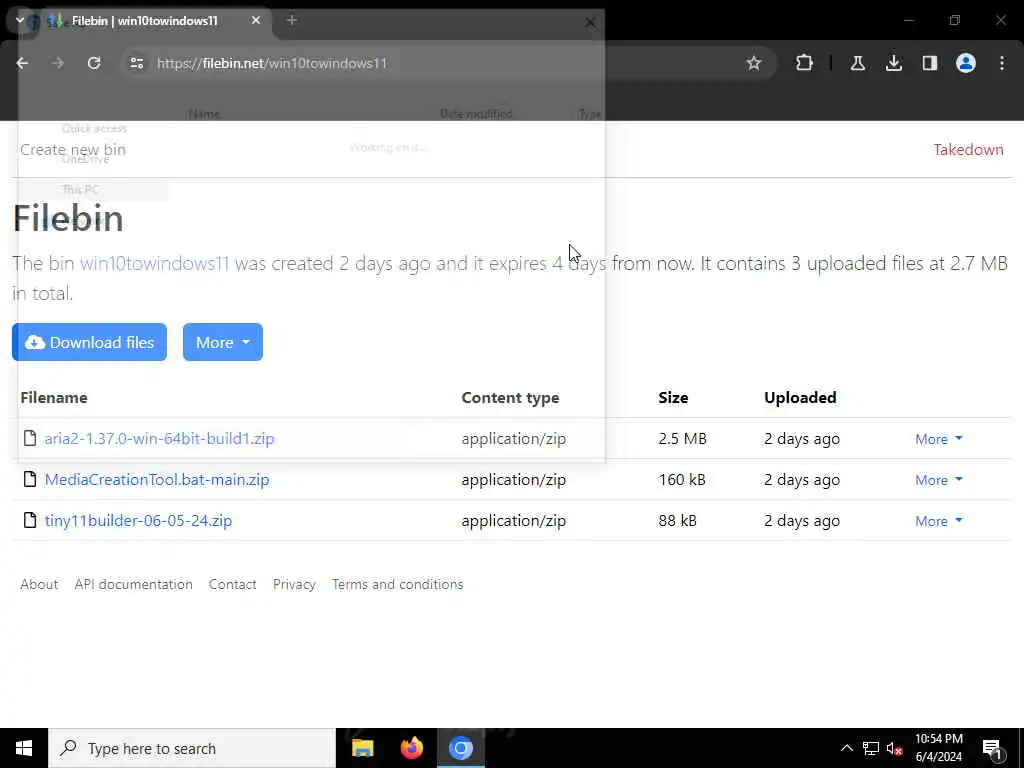Open API documentation footer link
Image resolution: width=1024 pixels, height=768 pixels.
133,584
